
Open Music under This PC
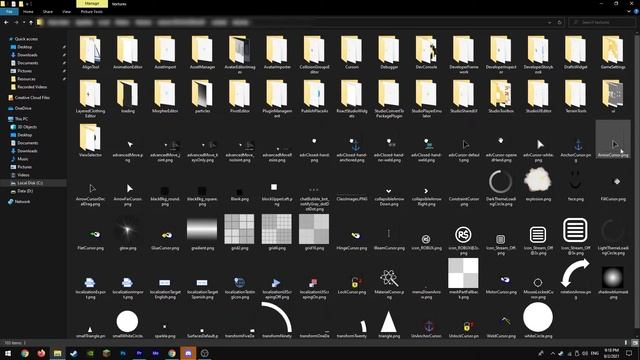click(x=22, y=159)
